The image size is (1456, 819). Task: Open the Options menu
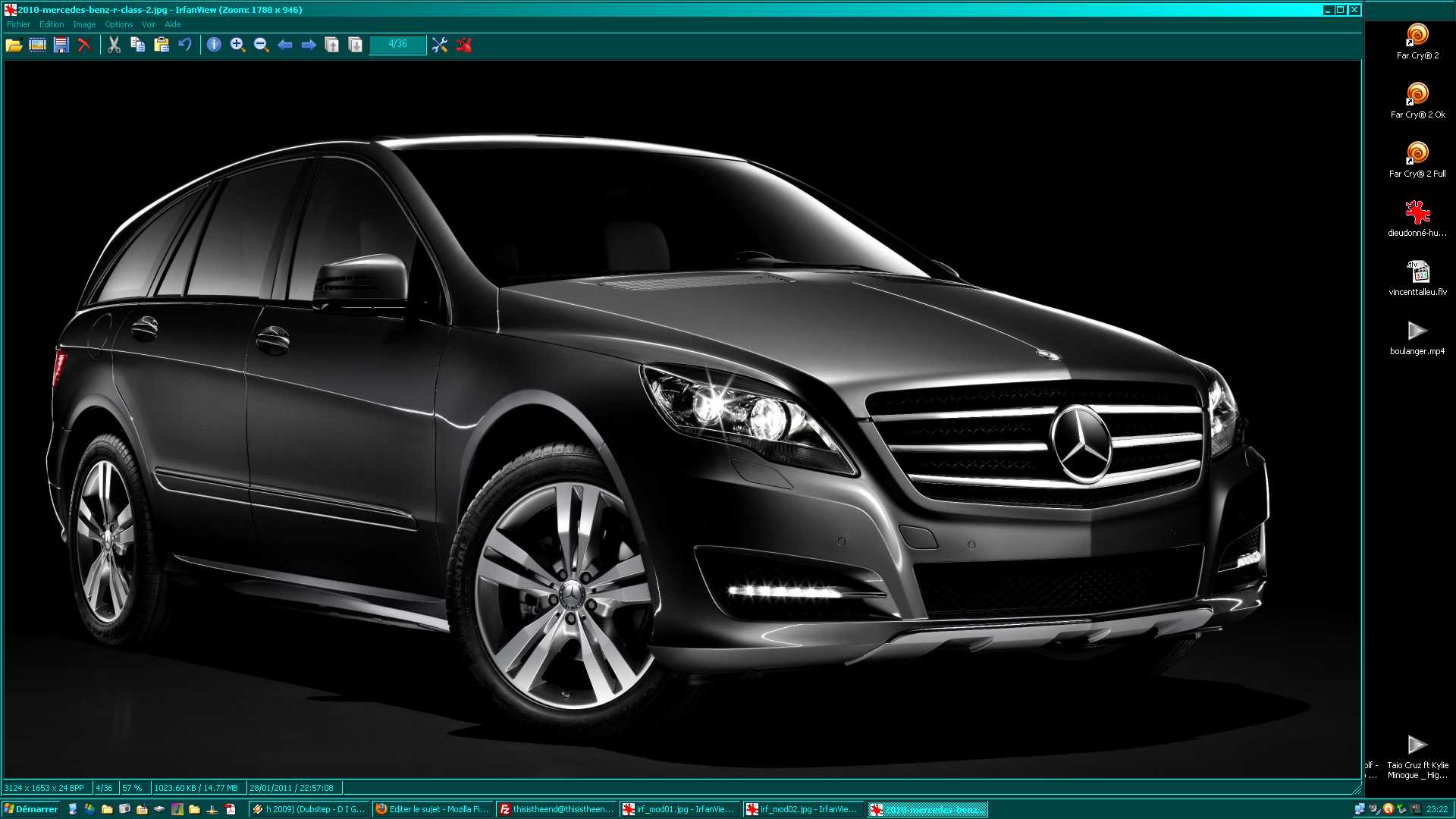pos(118,24)
